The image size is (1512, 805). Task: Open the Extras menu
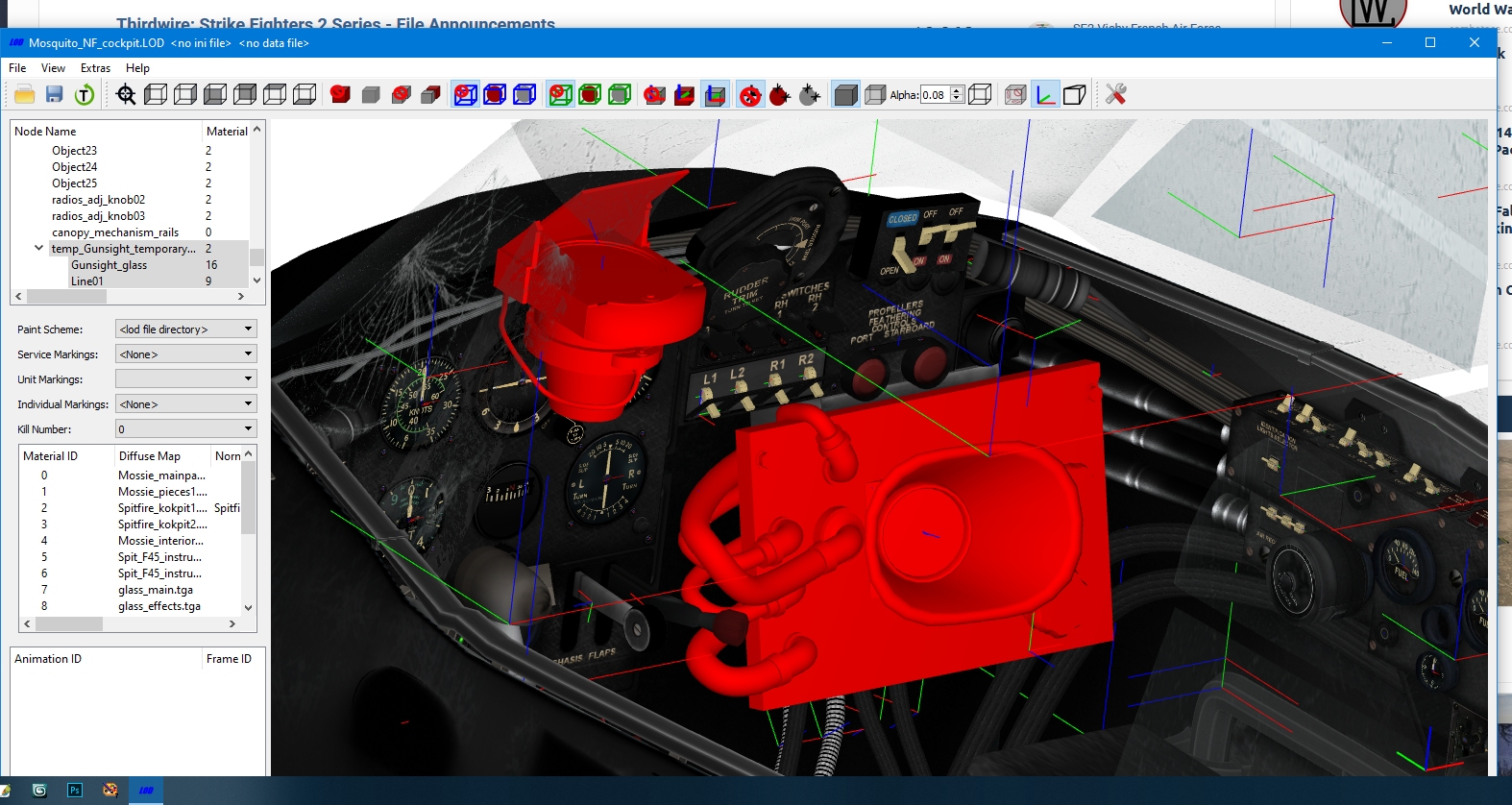click(x=95, y=68)
